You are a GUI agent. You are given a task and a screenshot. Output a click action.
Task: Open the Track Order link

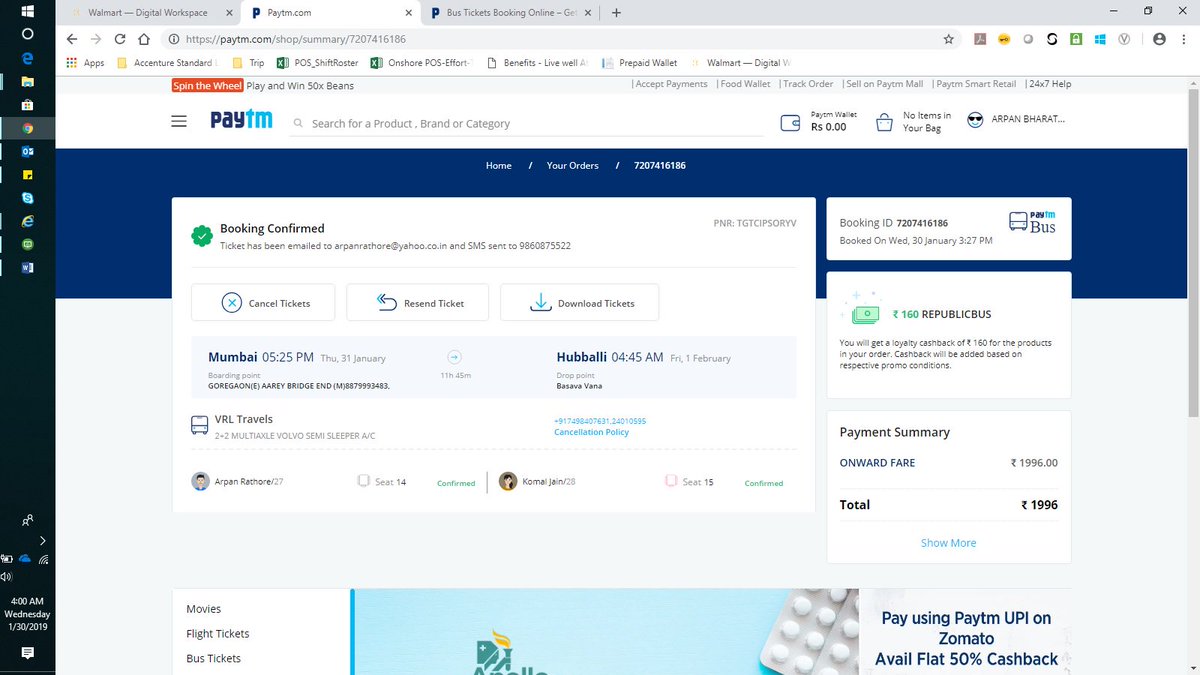pos(808,84)
